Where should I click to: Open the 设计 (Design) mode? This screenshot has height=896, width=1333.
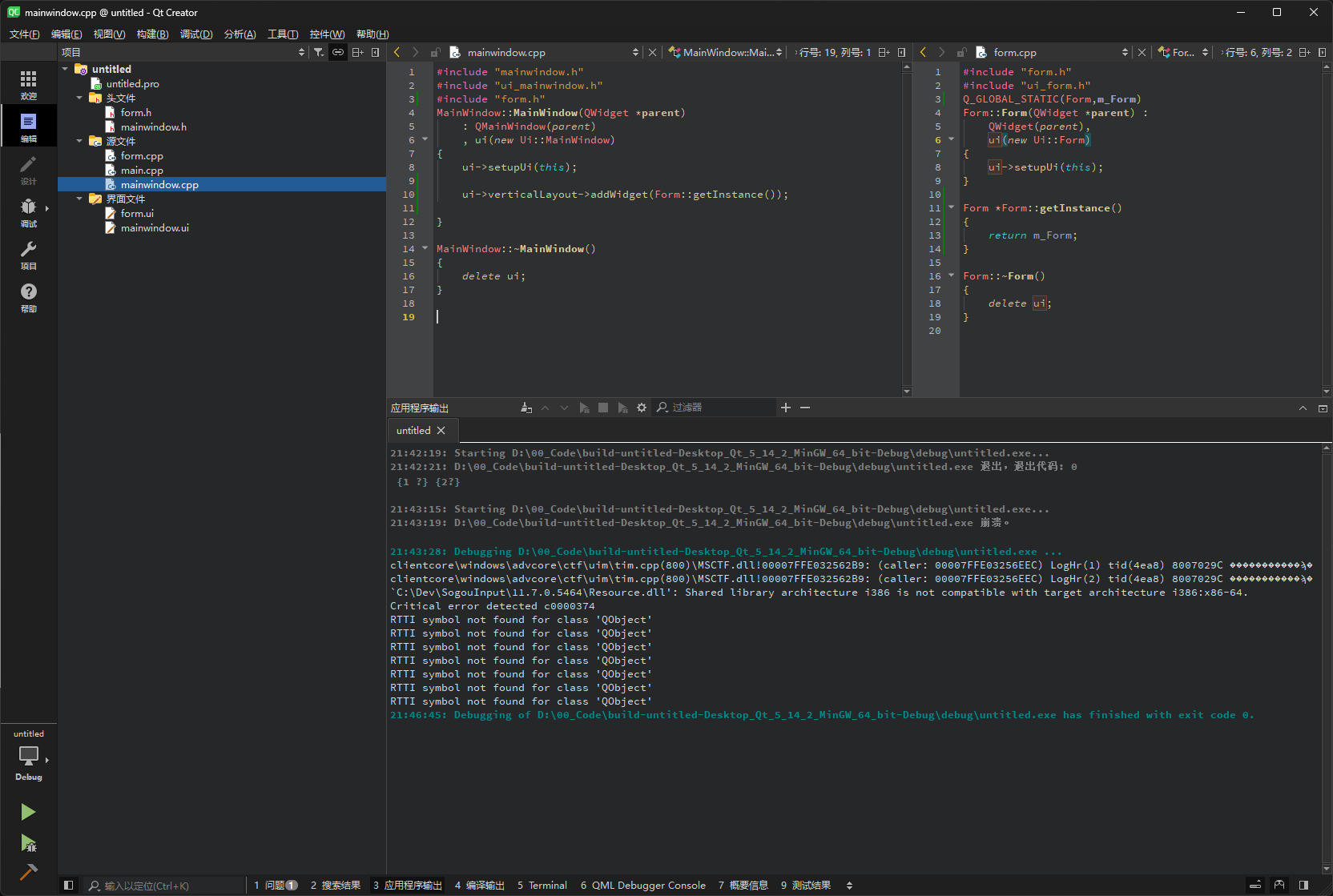(x=28, y=170)
